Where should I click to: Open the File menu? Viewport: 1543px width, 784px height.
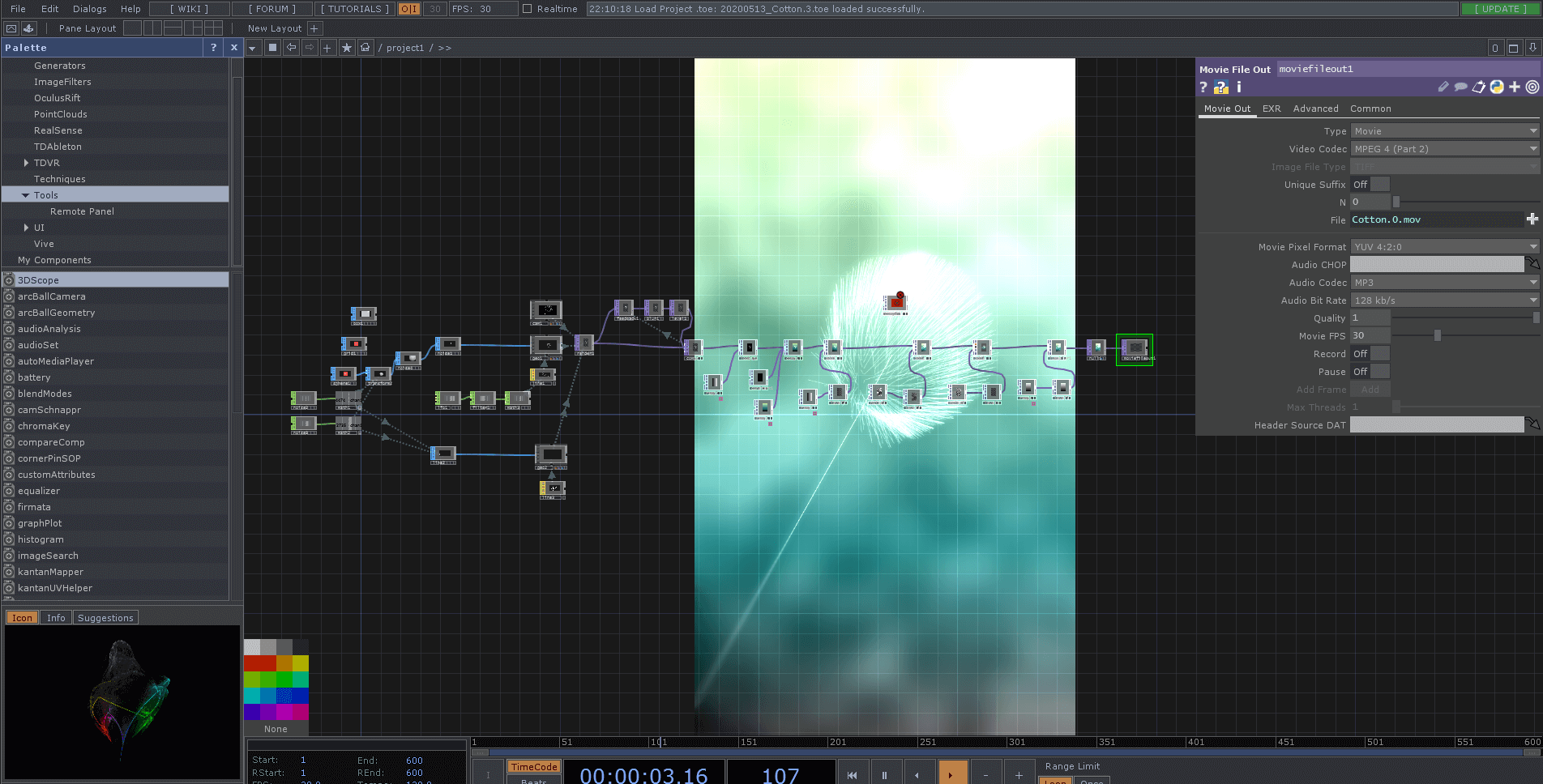[18, 9]
